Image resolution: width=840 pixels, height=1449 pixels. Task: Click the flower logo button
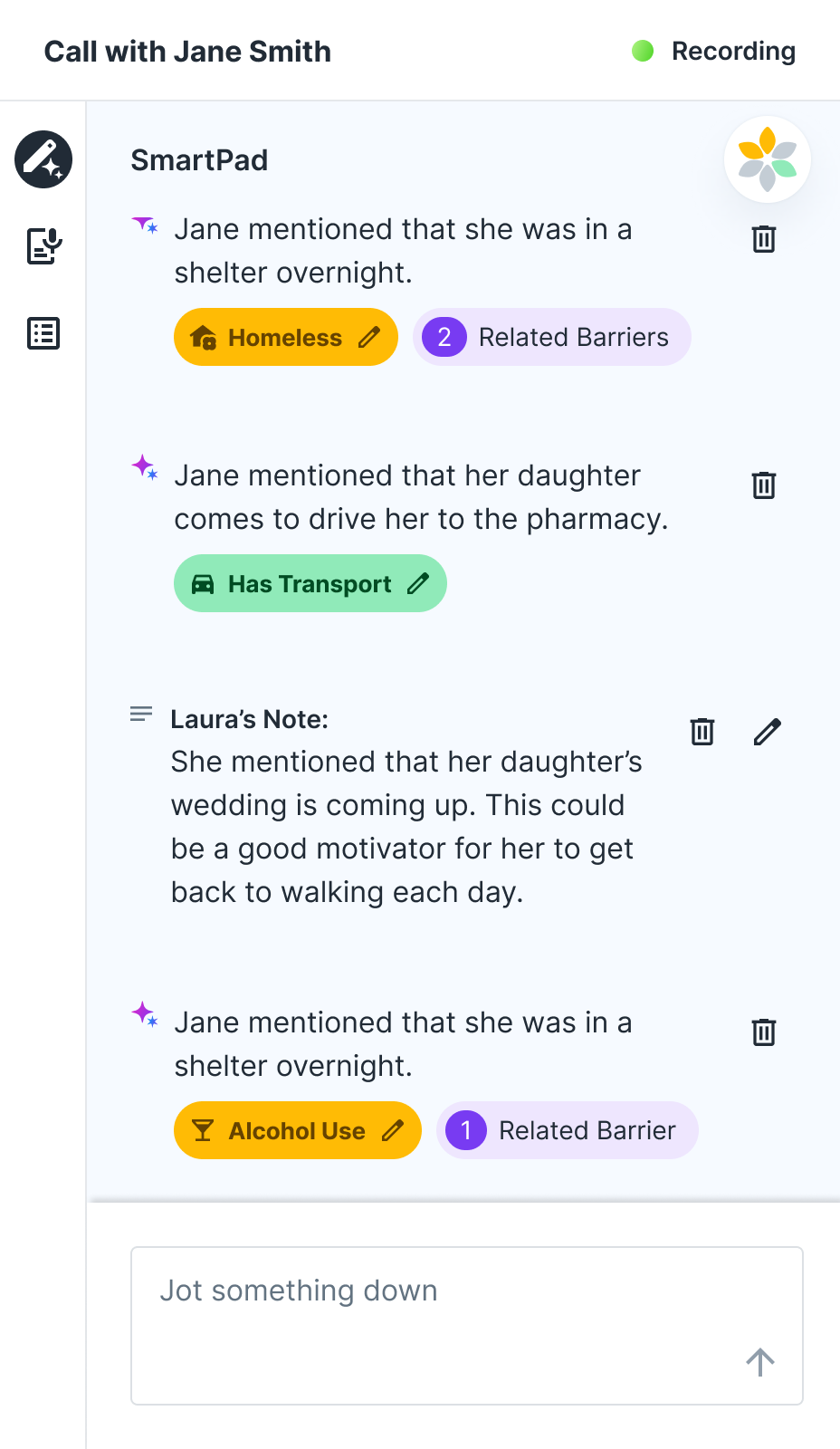coord(768,159)
